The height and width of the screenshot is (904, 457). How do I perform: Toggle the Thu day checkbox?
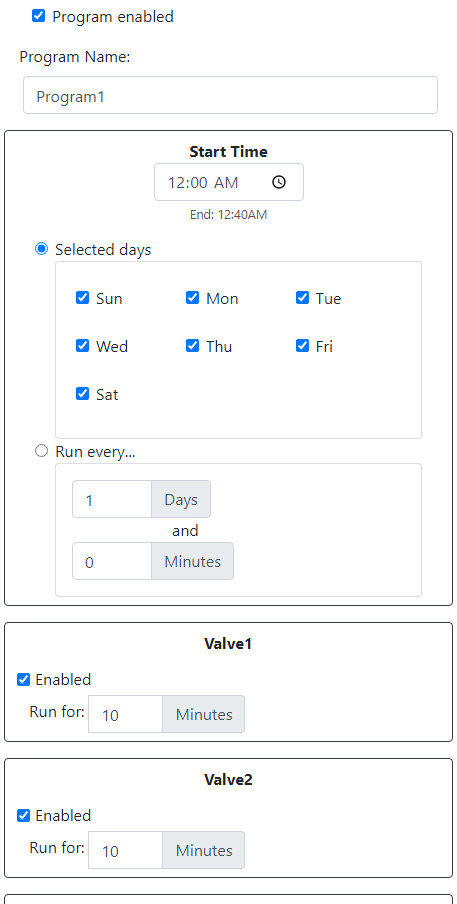[x=192, y=345]
